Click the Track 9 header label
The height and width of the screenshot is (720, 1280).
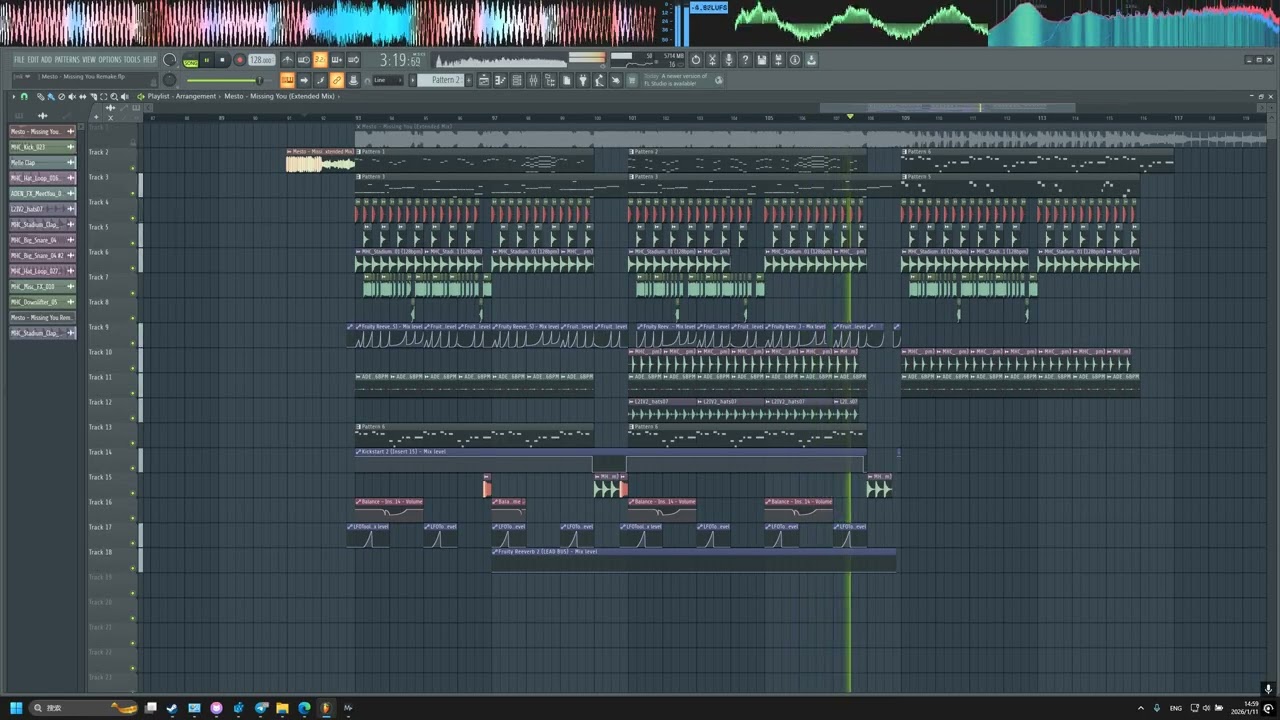click(x=100, y=327)
